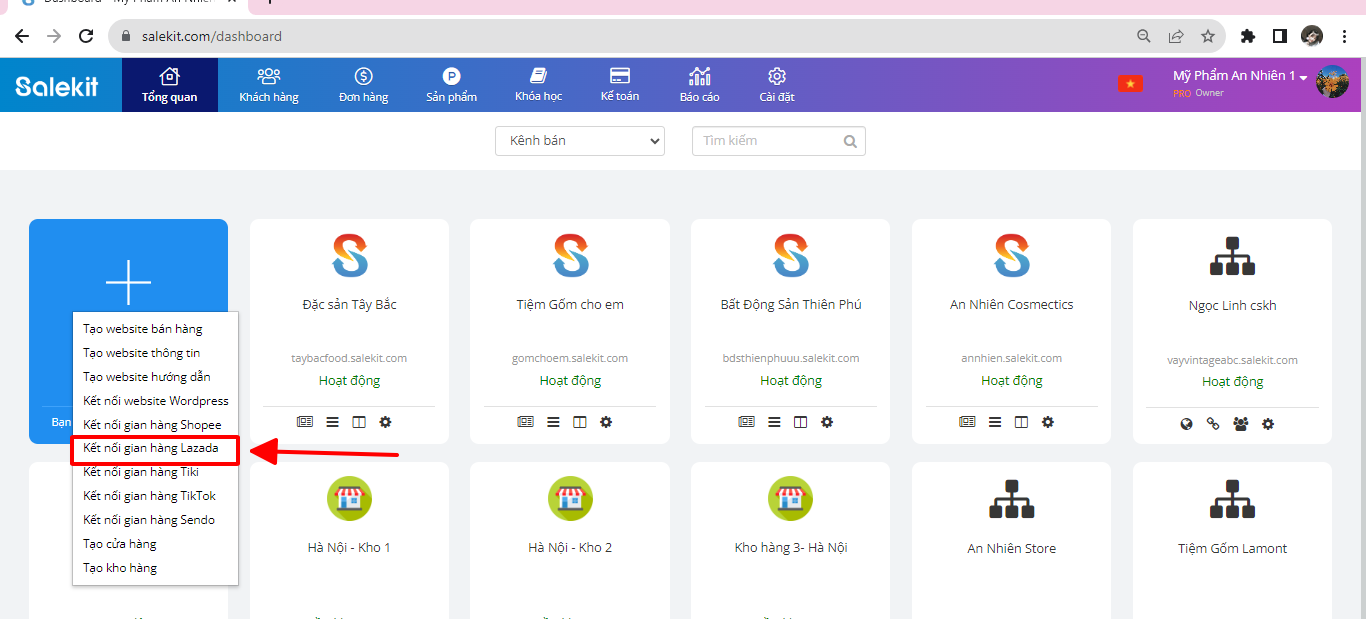The width and height of the screenshot is (1366, 619).
Task: Click the Vietnam flag language icon
Action: pyautogui.click(x=1130, y=84)
